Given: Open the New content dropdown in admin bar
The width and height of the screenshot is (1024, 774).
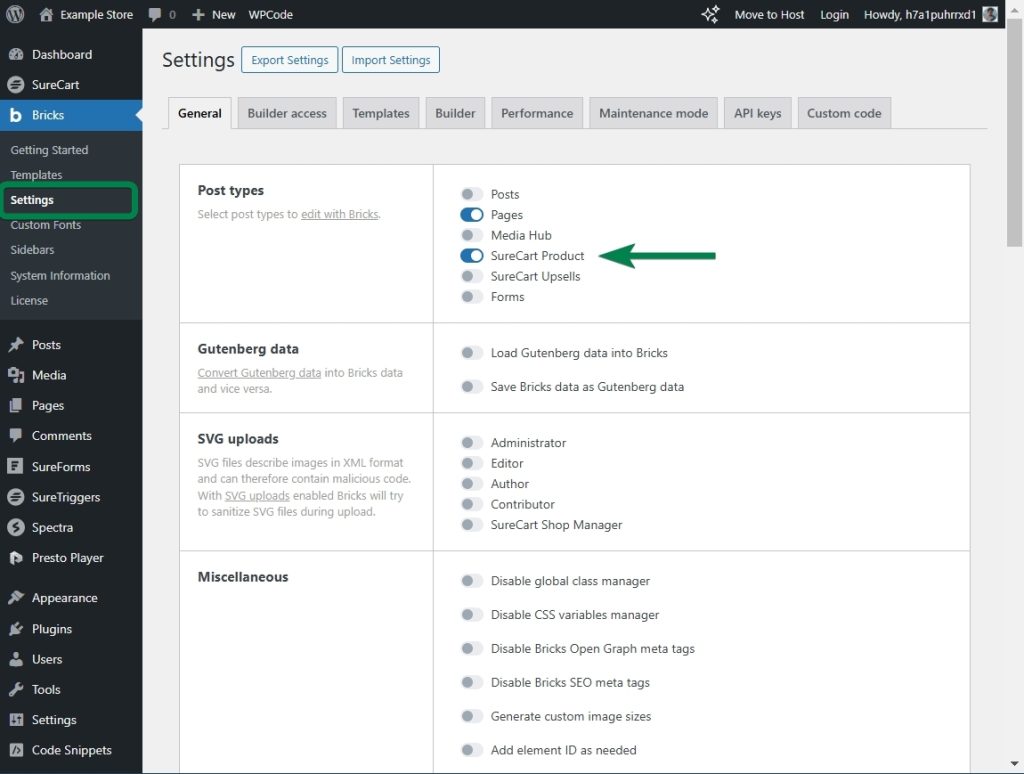Looking at the screenshot, I should pyautogui.click(x=213, y=14).
